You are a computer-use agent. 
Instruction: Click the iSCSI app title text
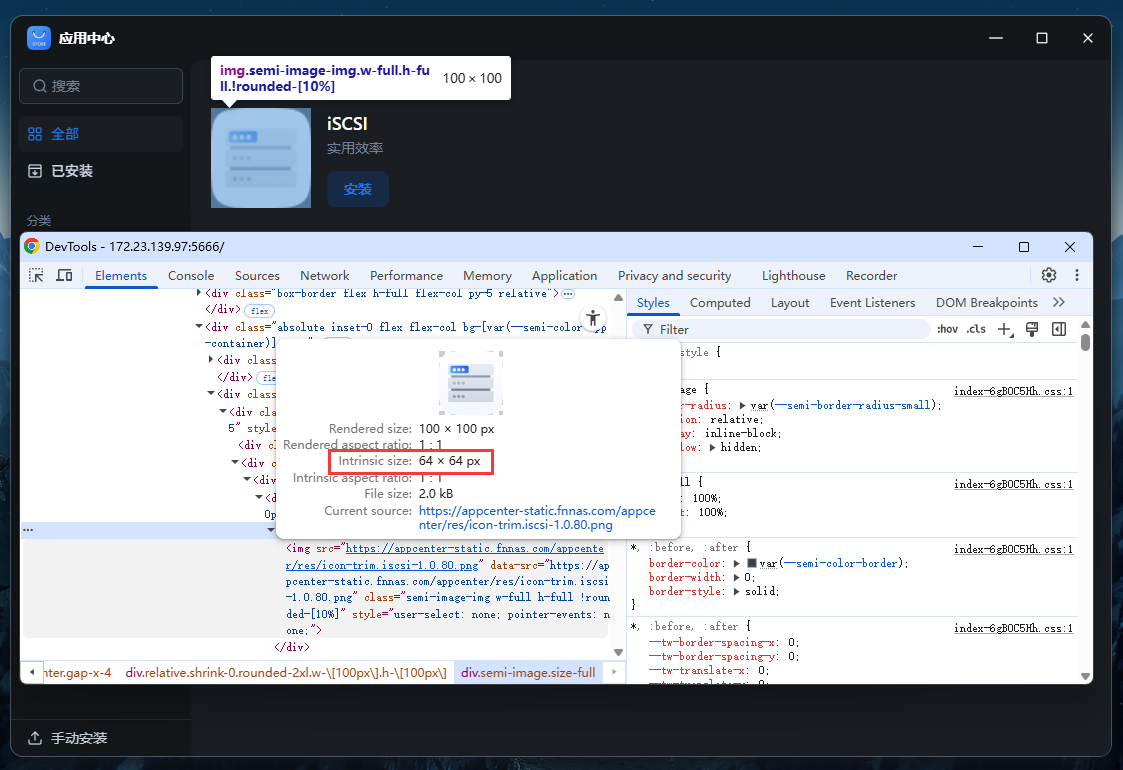coord(347,124)
